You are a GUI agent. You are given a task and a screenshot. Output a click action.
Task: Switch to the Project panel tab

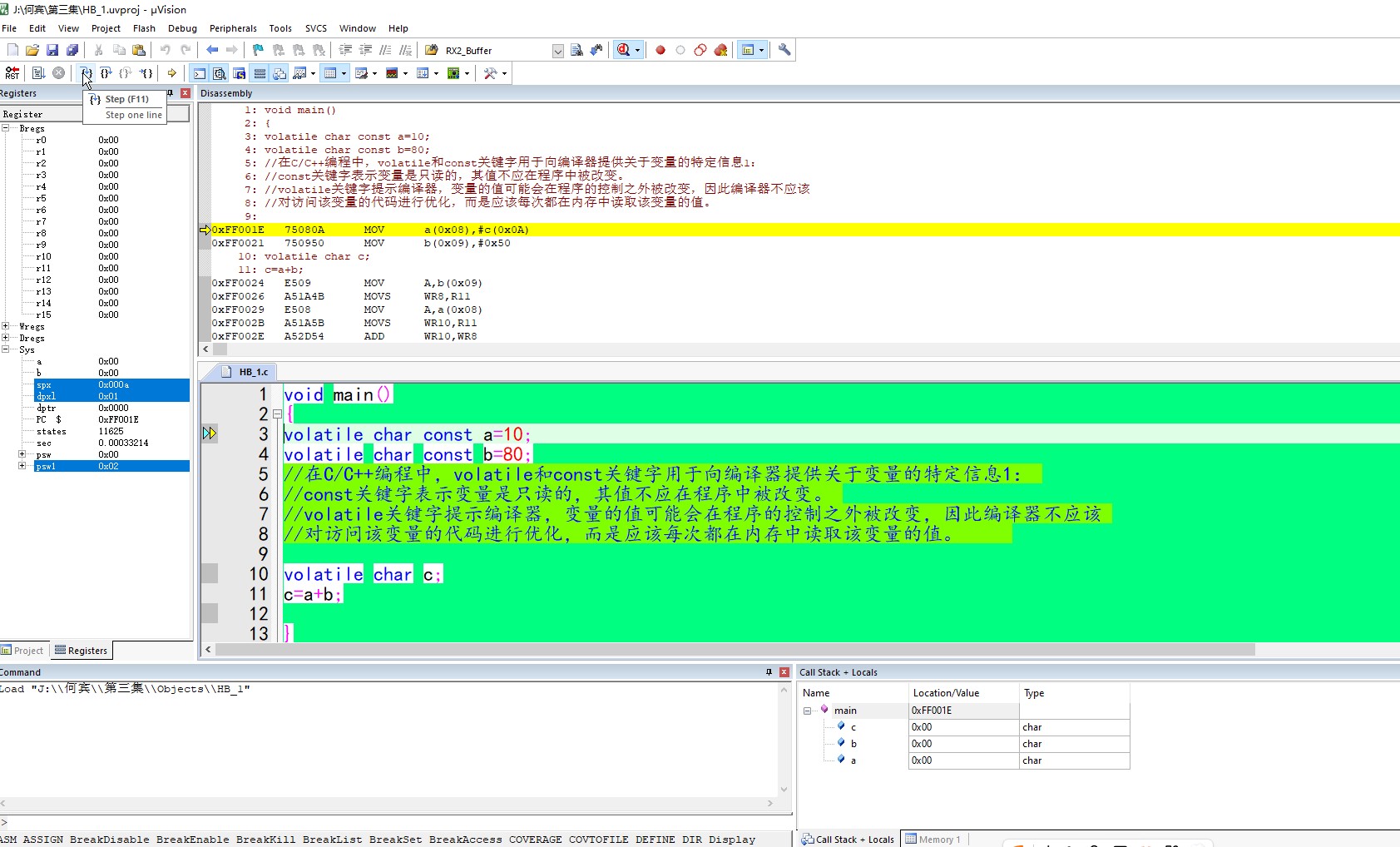coord(22,651)
